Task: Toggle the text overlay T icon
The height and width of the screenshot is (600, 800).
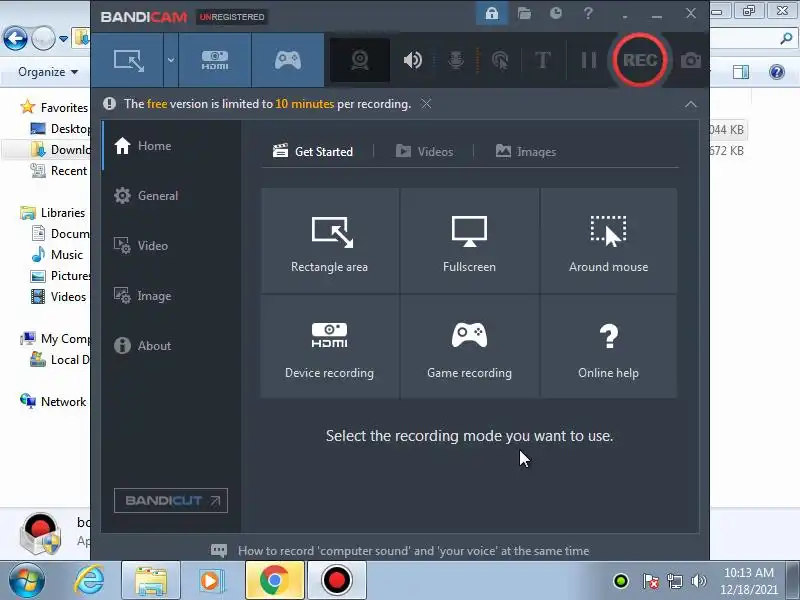Action: coord(542,60)
